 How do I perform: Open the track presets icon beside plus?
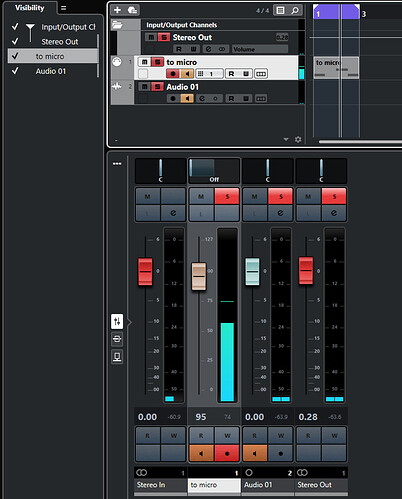click(x=132, y=10)
